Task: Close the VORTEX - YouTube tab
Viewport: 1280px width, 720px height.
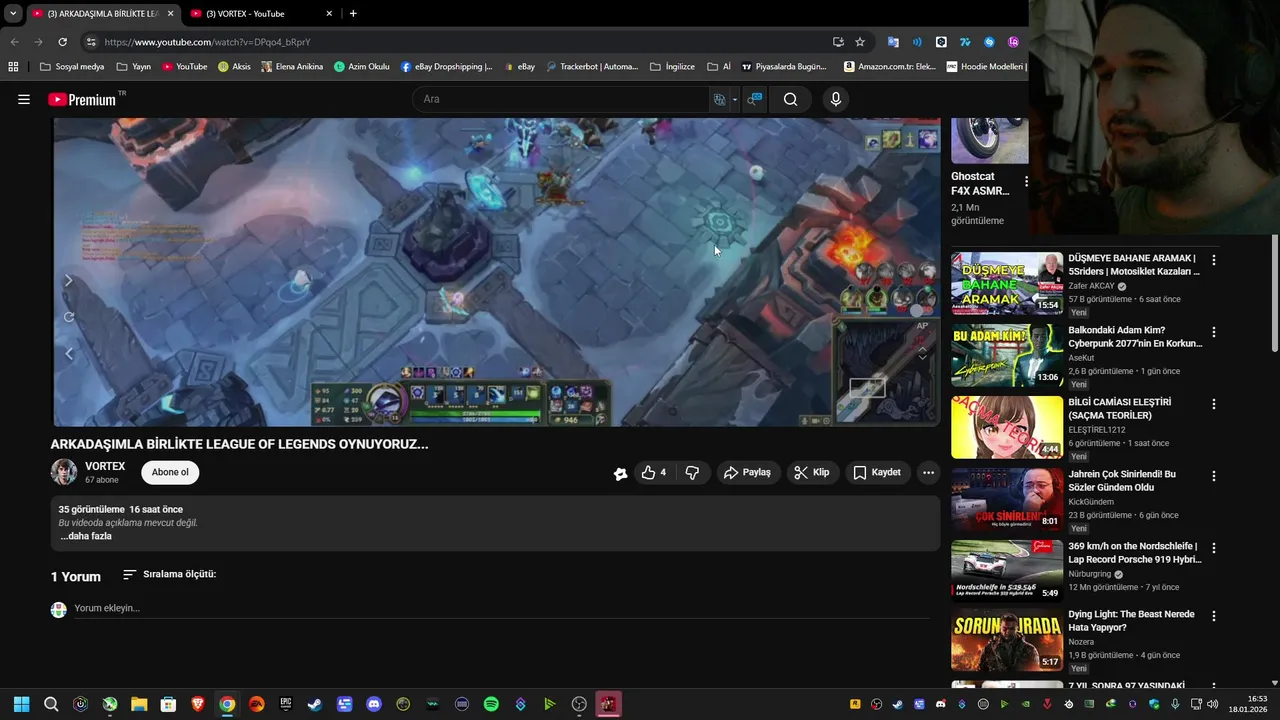Action: pos(330,14)
